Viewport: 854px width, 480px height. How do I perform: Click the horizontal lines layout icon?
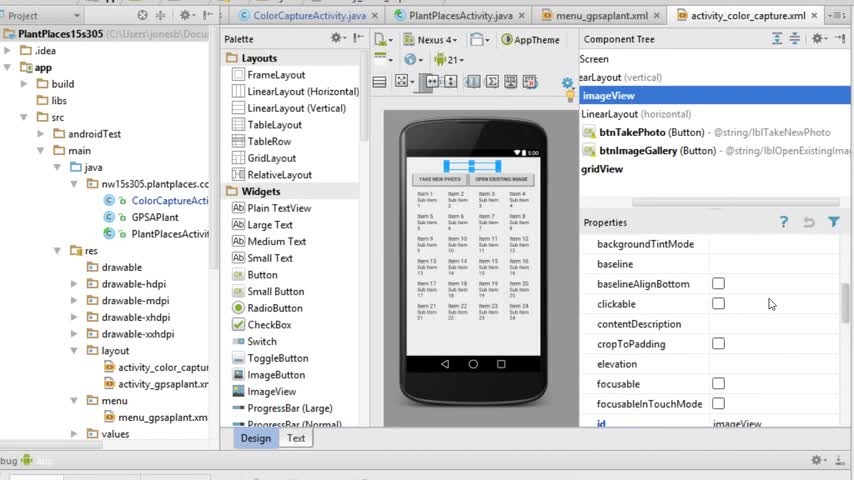pyautogui.click(x=379, y=82)
